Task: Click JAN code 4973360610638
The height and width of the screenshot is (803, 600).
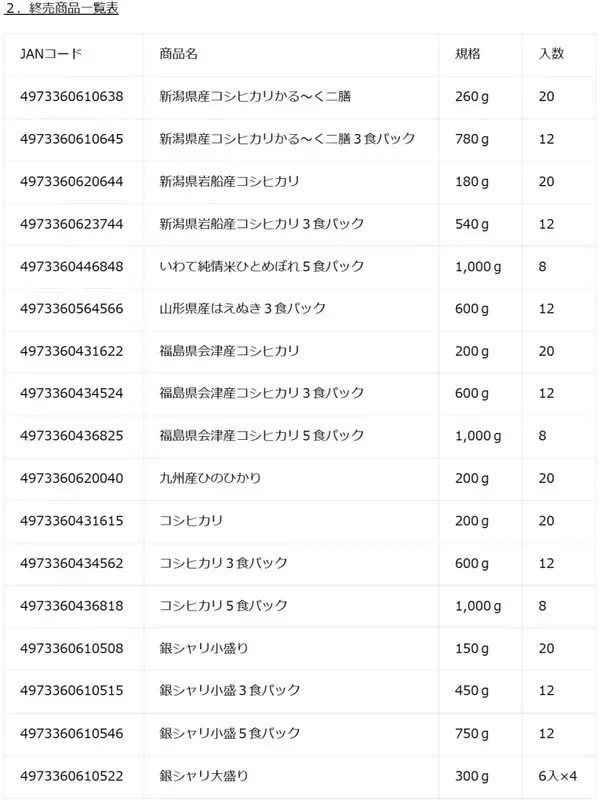Action: pyautogui.click(x=71, y=97)
